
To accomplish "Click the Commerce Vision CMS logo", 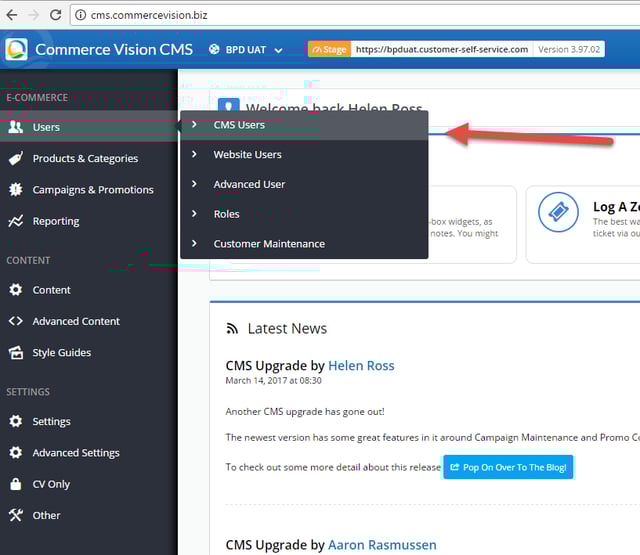I will point(17,49).
